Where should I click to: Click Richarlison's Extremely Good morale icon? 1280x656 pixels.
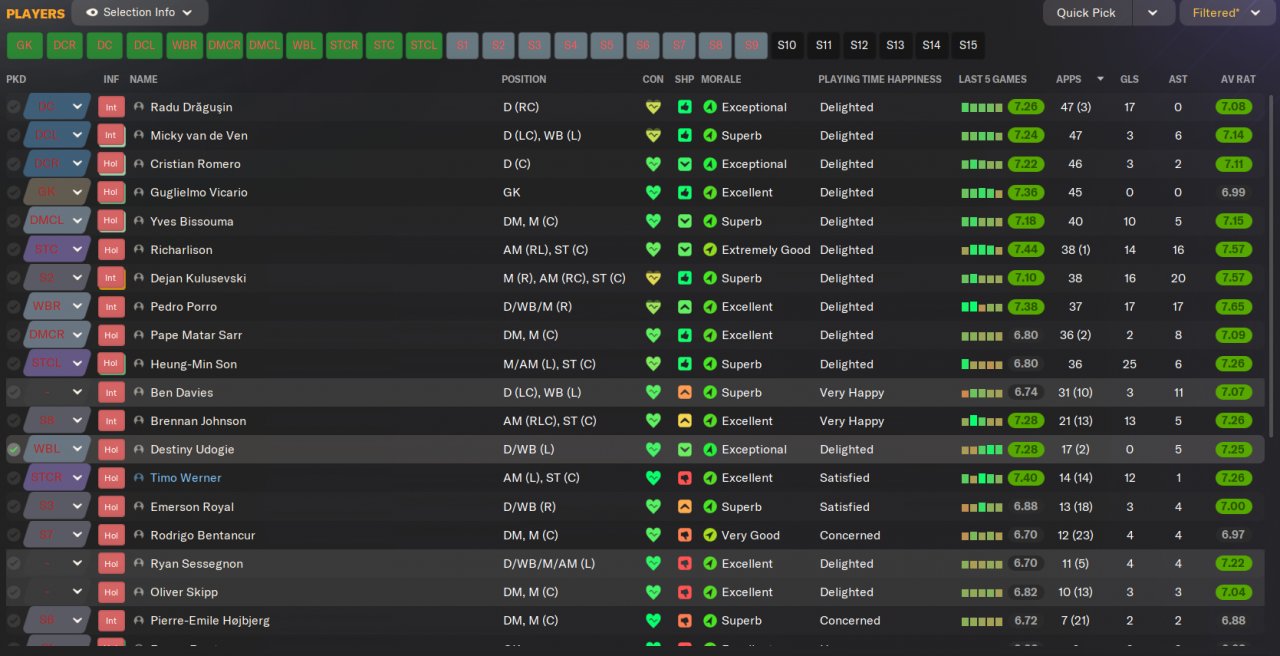(x=710, y=250)
